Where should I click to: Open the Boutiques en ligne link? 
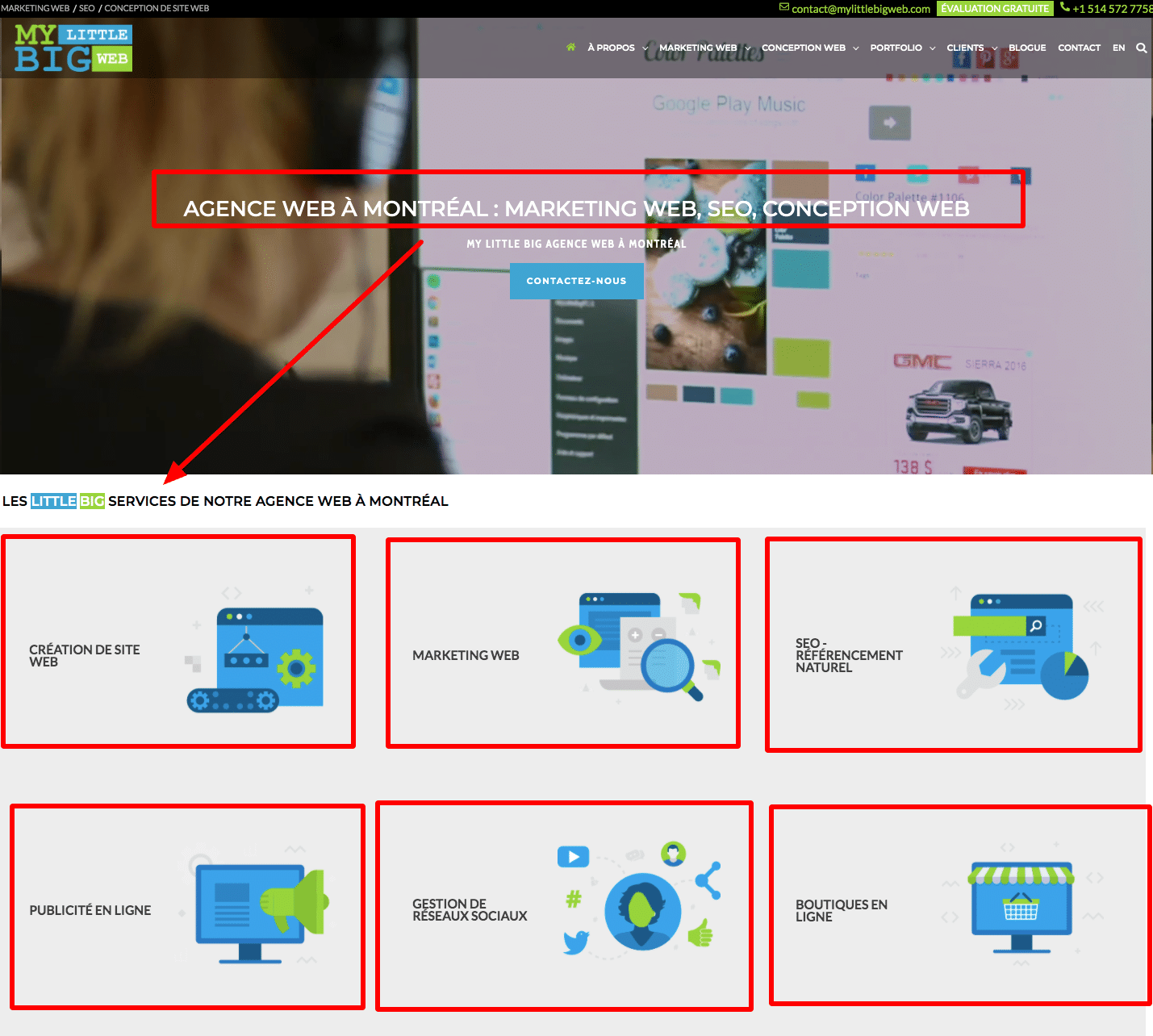tap(842, 910)
